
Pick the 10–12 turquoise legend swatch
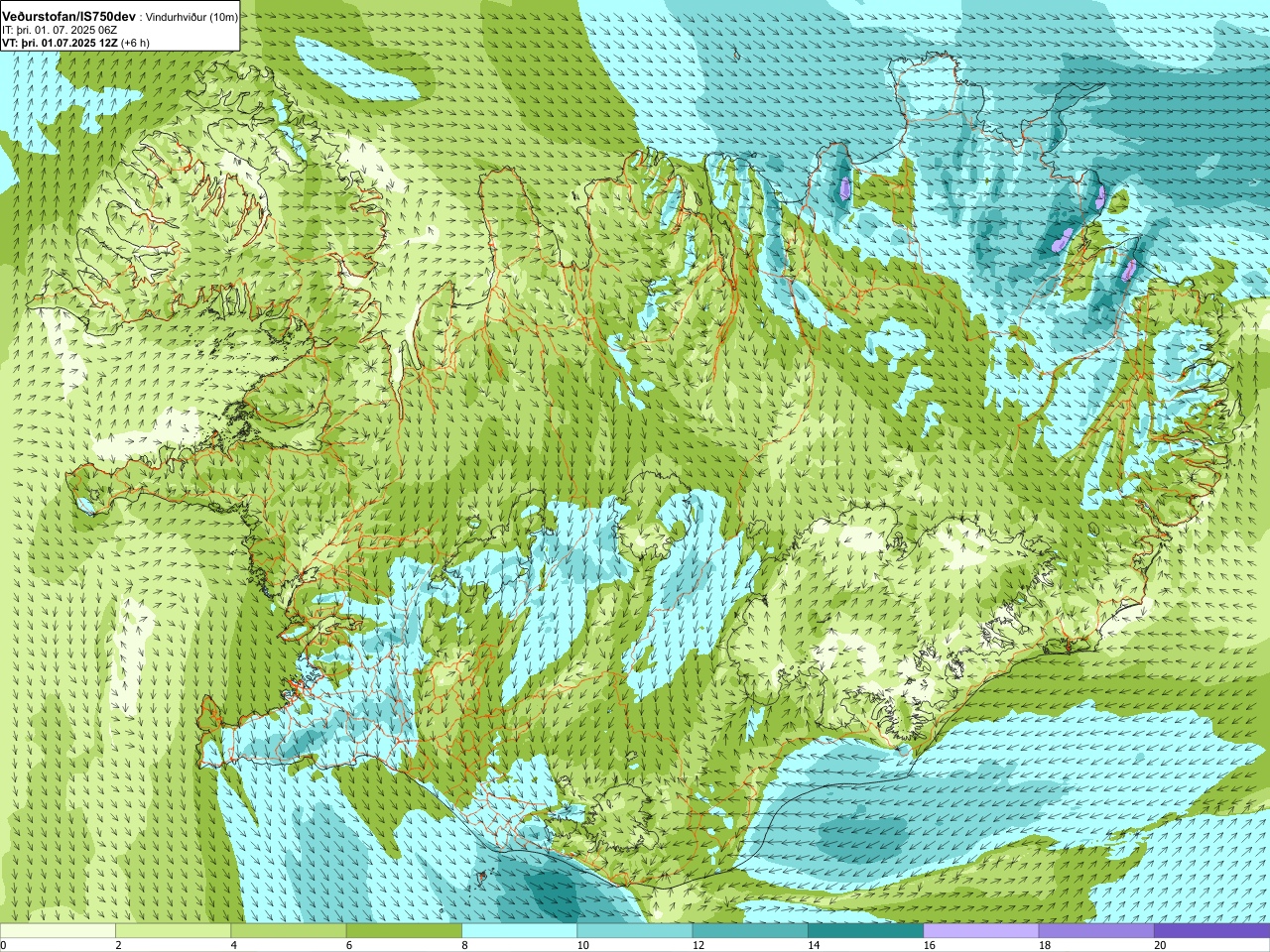pos(635,931)
